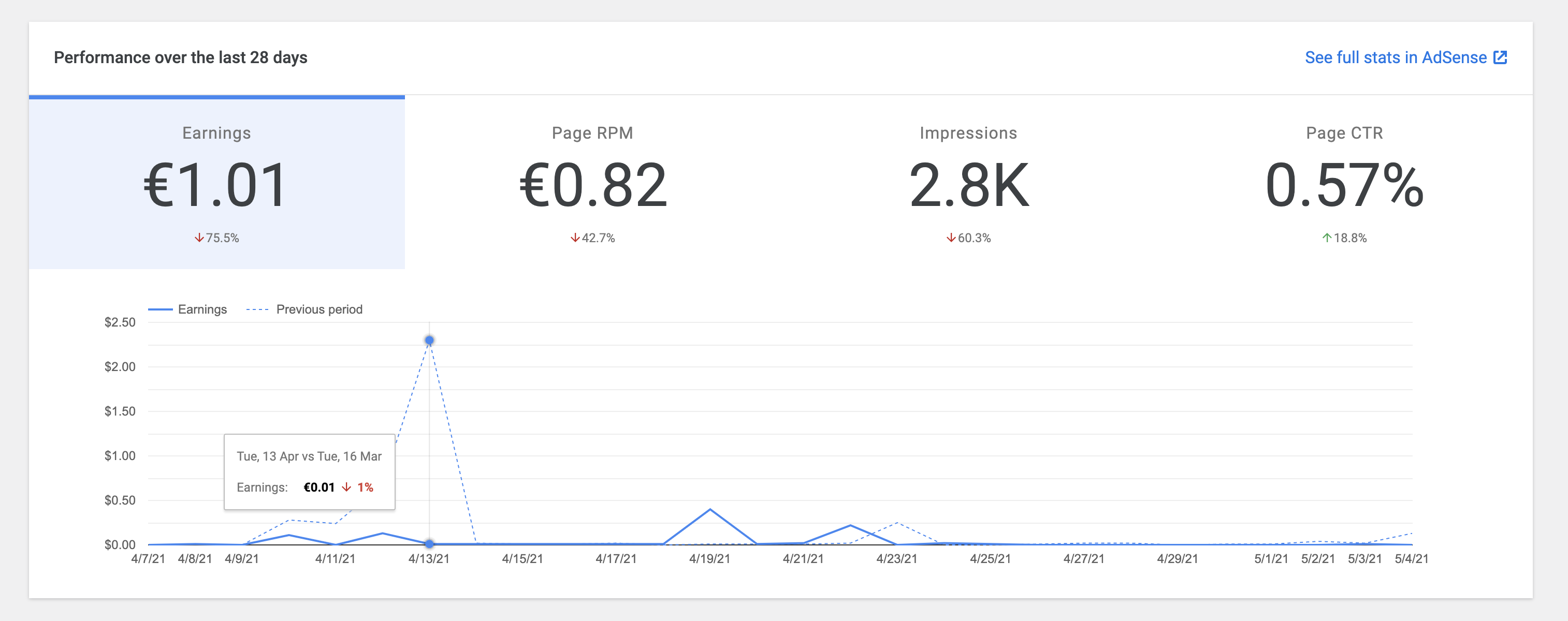Viewport: 1568px width, 621px height.
Task: Click the earnings peak near 4/19/21
Action: point(710,510)
